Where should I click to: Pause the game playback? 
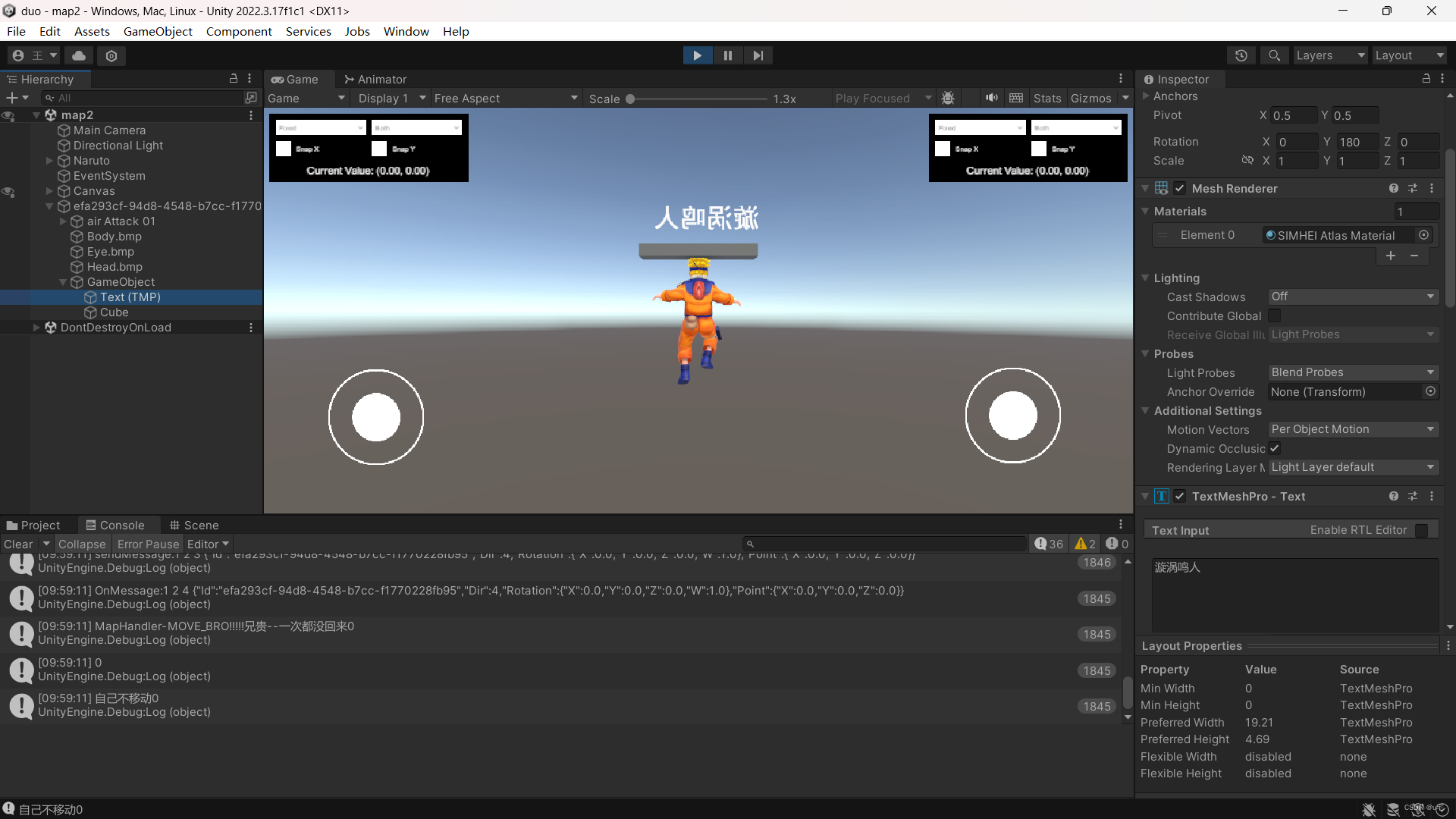click(x=728, y=55)
